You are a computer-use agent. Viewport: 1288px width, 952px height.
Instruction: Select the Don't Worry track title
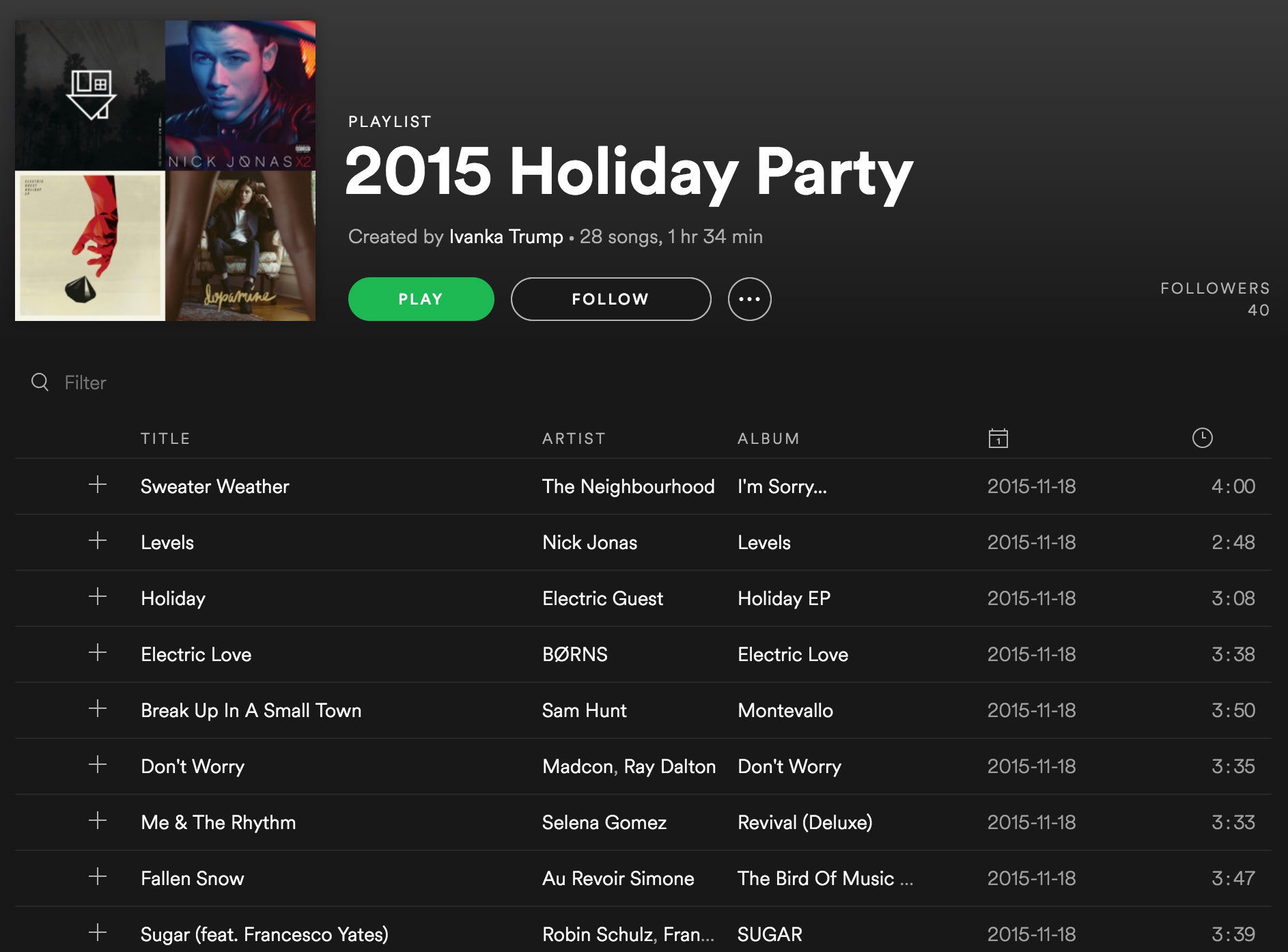[193, 766]
